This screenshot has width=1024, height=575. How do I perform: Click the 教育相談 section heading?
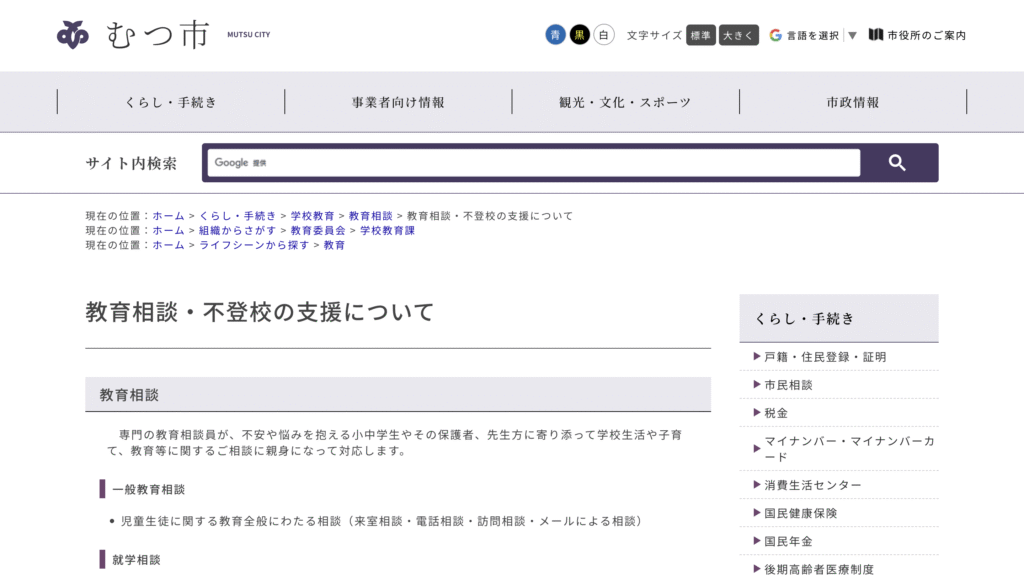click(x=129, y=395)
